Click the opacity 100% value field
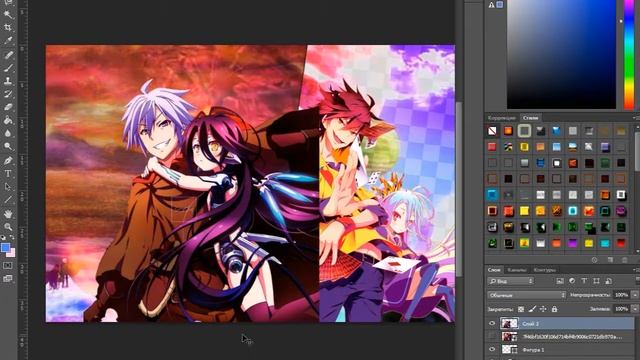 pyautogui.click(x=622, y=295)
